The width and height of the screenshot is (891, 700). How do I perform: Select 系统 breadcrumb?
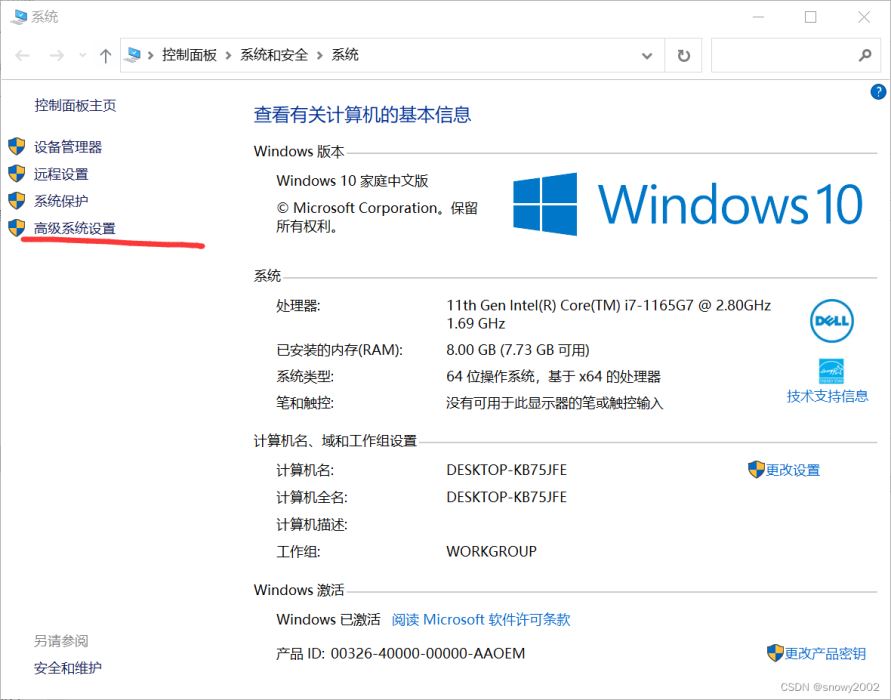click(345, 55)
